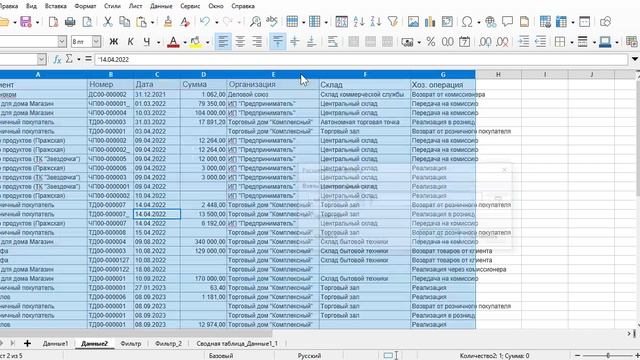The width and height of the screenshot is (640, 360).
Task: Toggle wrap text icon
Action: [333, 42]
